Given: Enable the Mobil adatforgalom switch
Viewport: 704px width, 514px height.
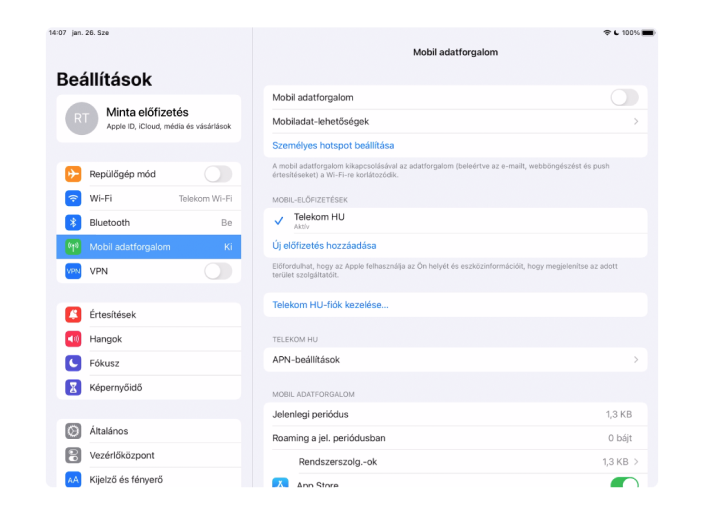Looking at the screenshot, I should click(x=624, y=97).
